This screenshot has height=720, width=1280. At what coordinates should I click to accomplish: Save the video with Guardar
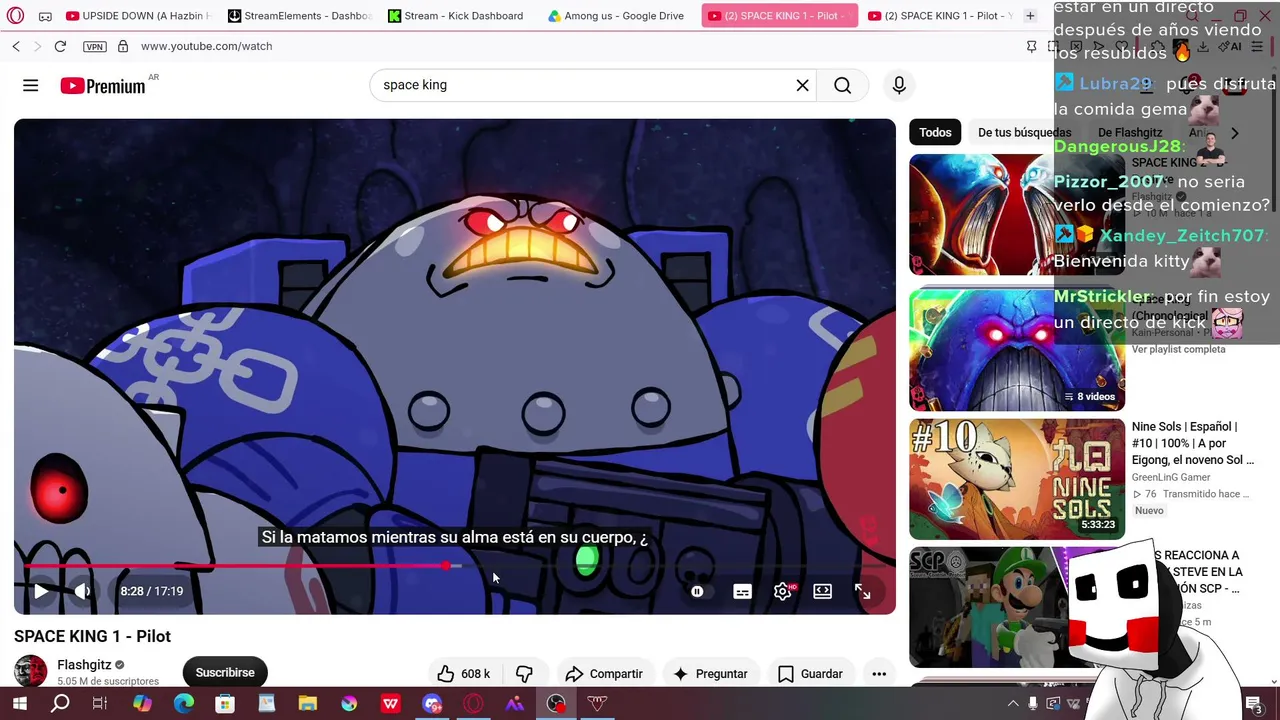coord(811,674)
